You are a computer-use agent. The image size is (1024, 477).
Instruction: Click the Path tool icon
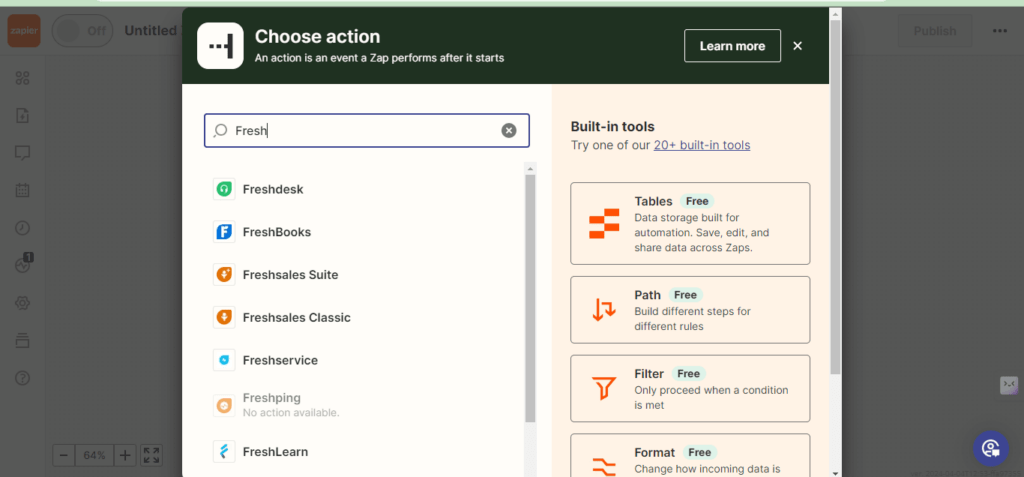[604, 308]
